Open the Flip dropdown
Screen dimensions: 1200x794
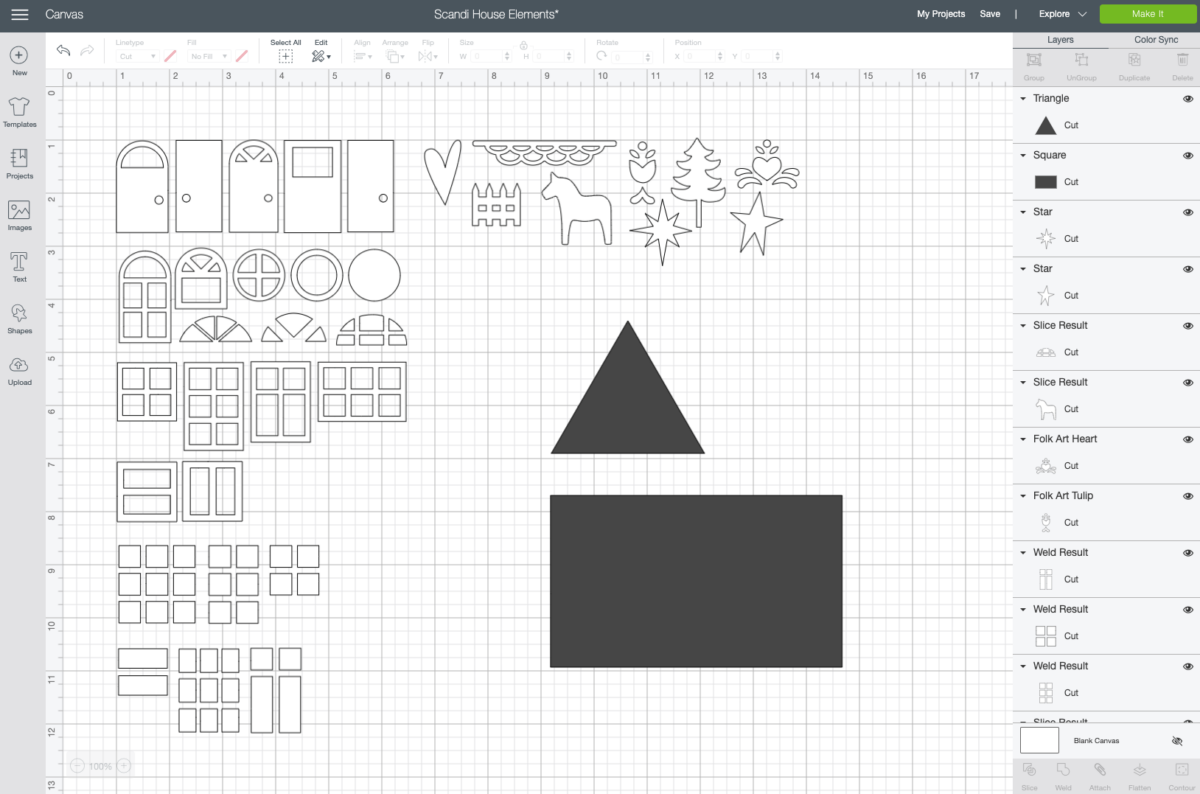(x=428, y=57)
